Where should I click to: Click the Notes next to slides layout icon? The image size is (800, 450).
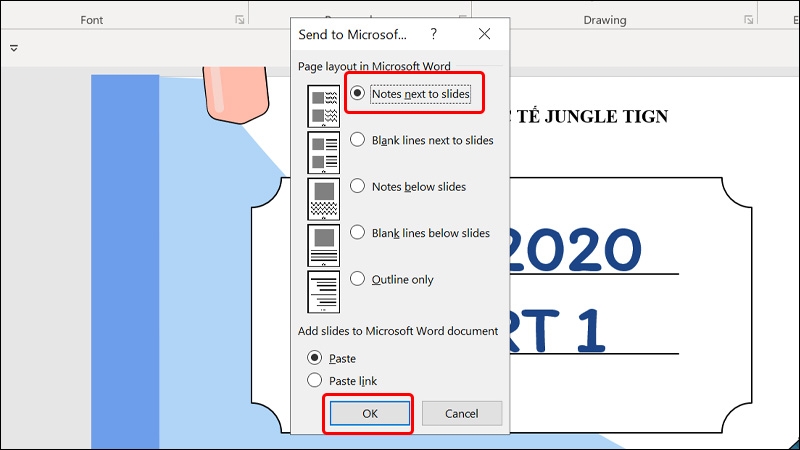(323, 106)
